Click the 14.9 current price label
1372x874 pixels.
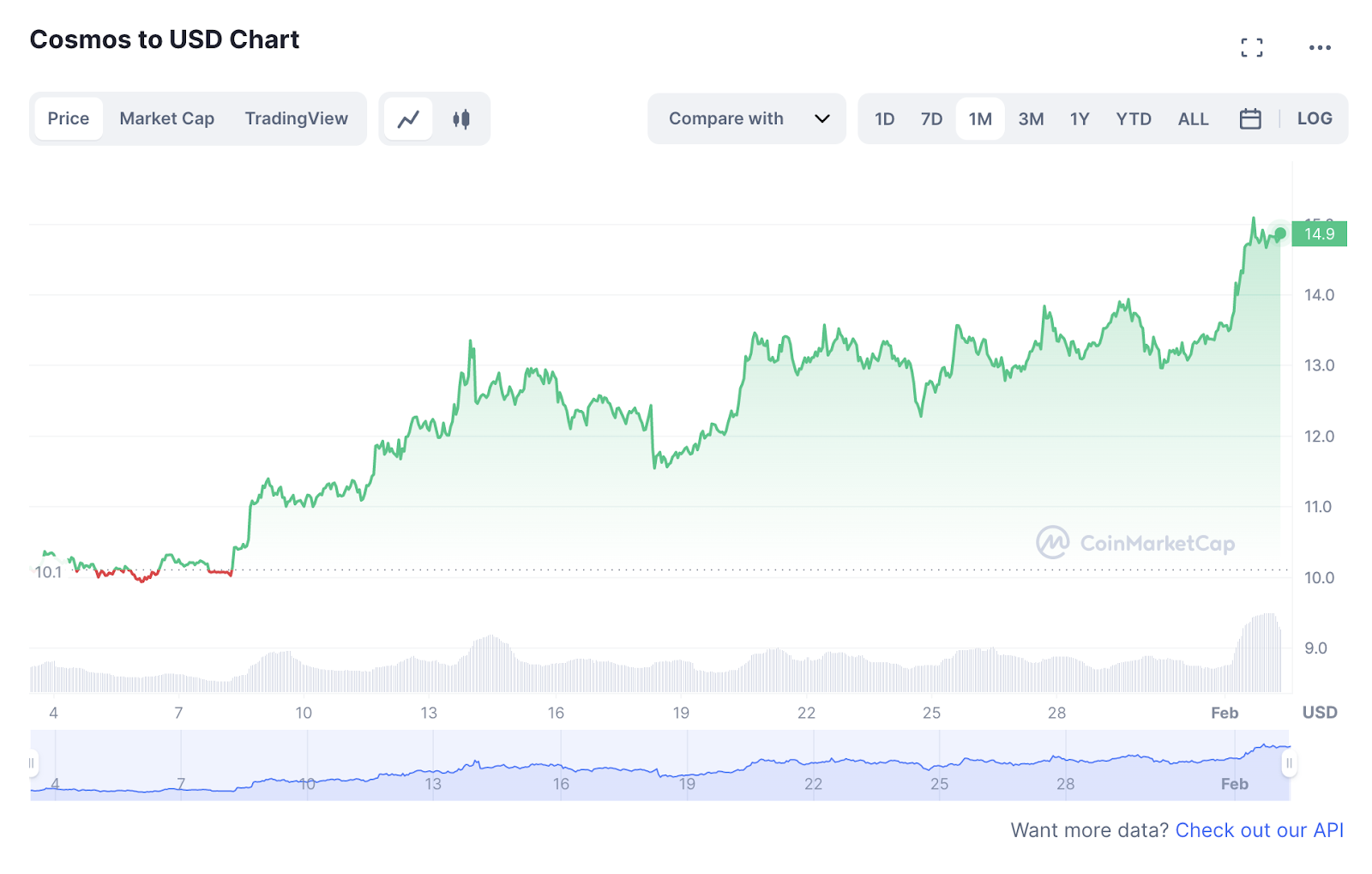tap(1319, 234)
